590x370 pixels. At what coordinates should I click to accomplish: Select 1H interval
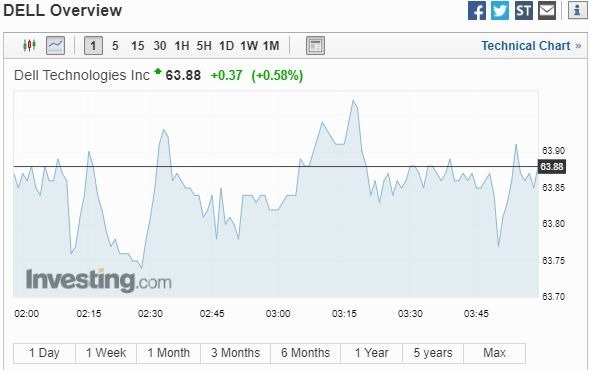(x=182, y=46)
